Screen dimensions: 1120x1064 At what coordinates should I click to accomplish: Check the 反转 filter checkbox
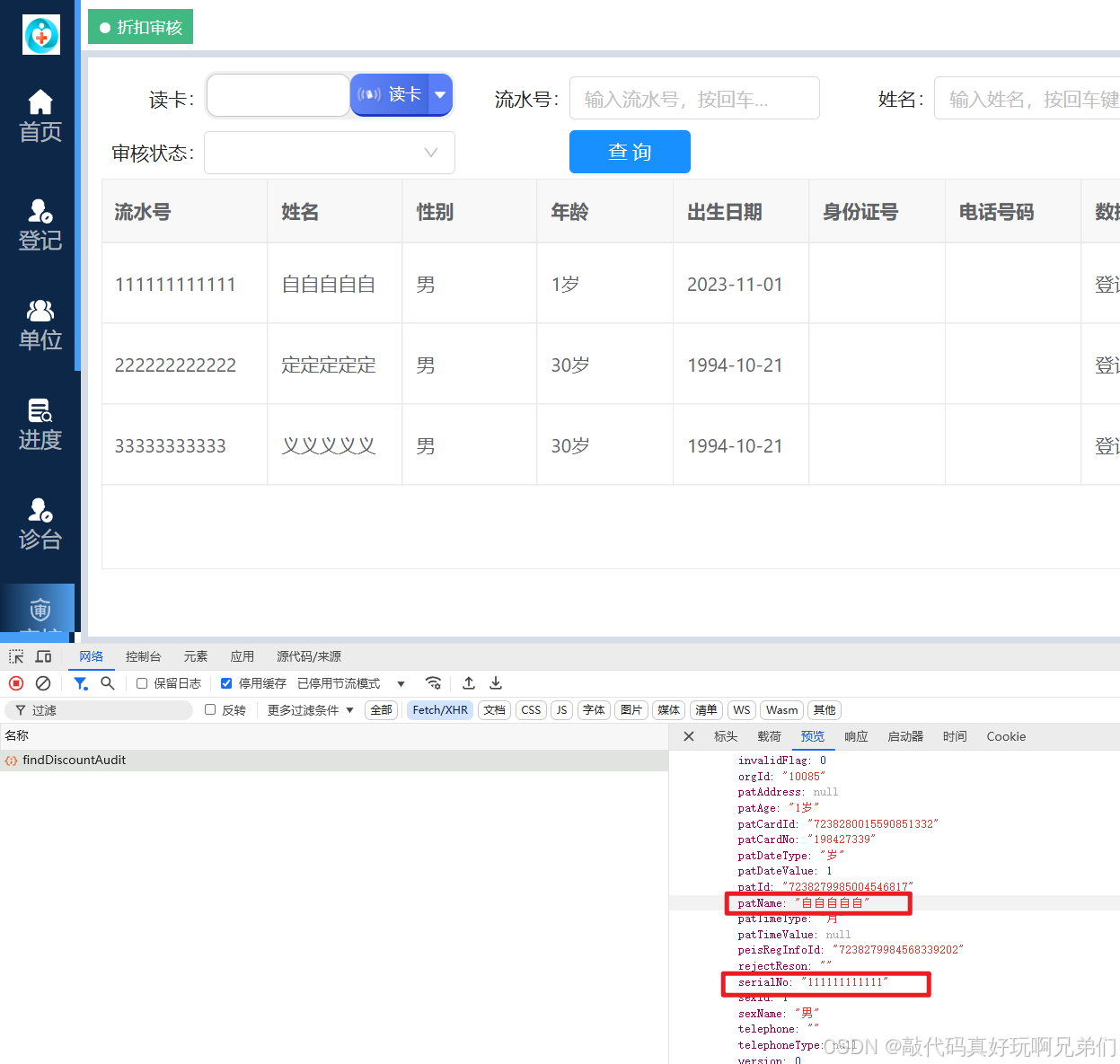[x=209, y=709]
